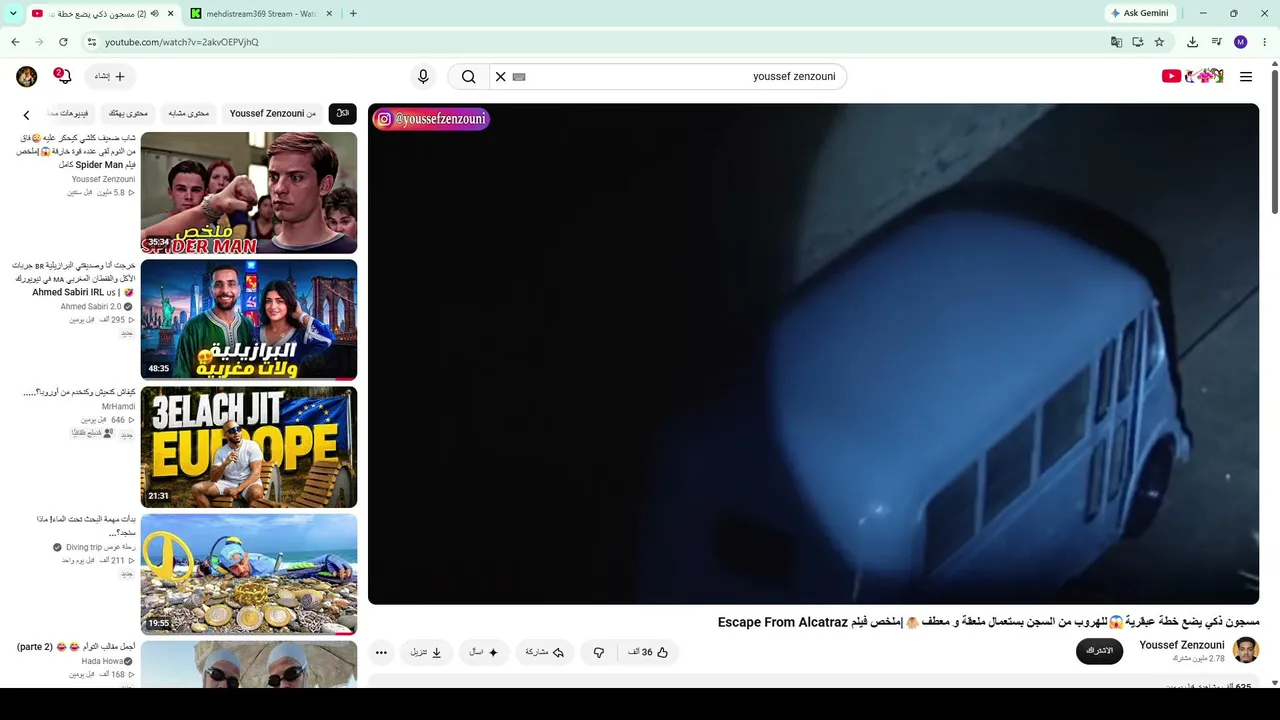Open the Spider Man video title link
Screen dimensions: 1280x720
click(x=76, y=151)
